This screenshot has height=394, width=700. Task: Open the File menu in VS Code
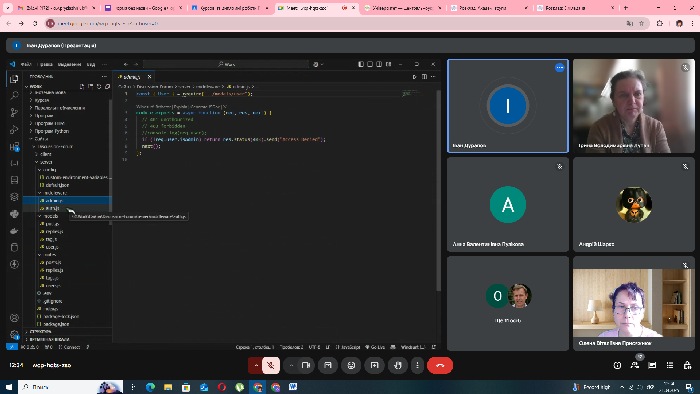pyautogui.click(x=26, y=64)
